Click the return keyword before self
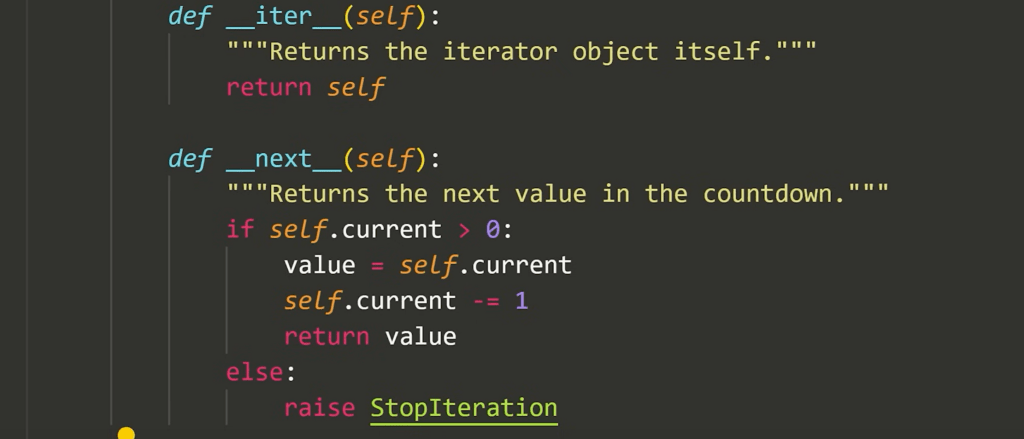The width and height of the screenshot is (1024, 439). click(269, 87)
